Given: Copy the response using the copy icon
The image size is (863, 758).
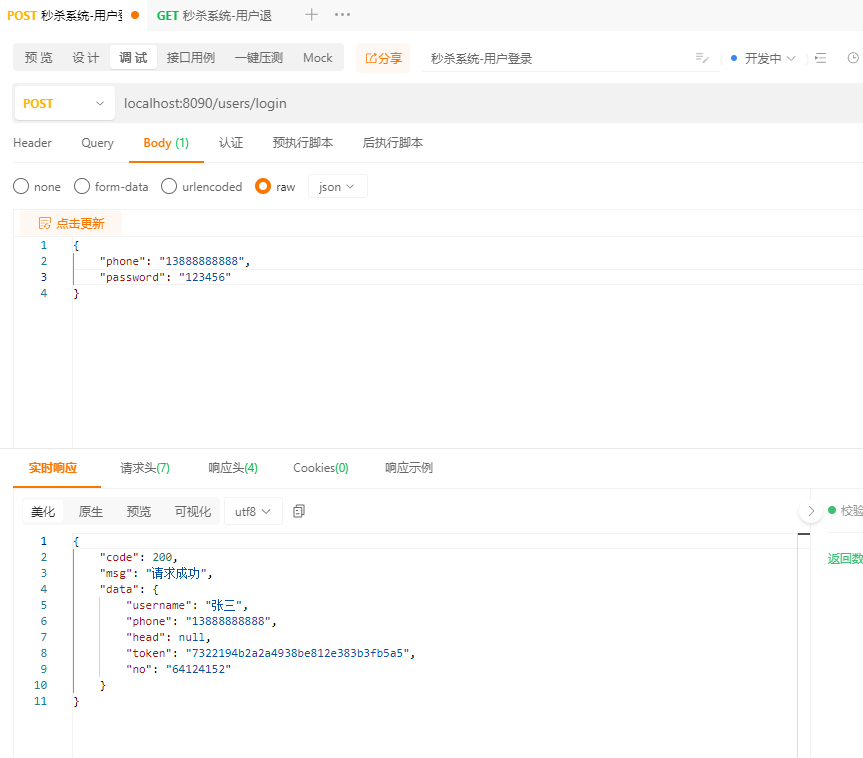Looking at the screenshot, I should pos(299,511).
